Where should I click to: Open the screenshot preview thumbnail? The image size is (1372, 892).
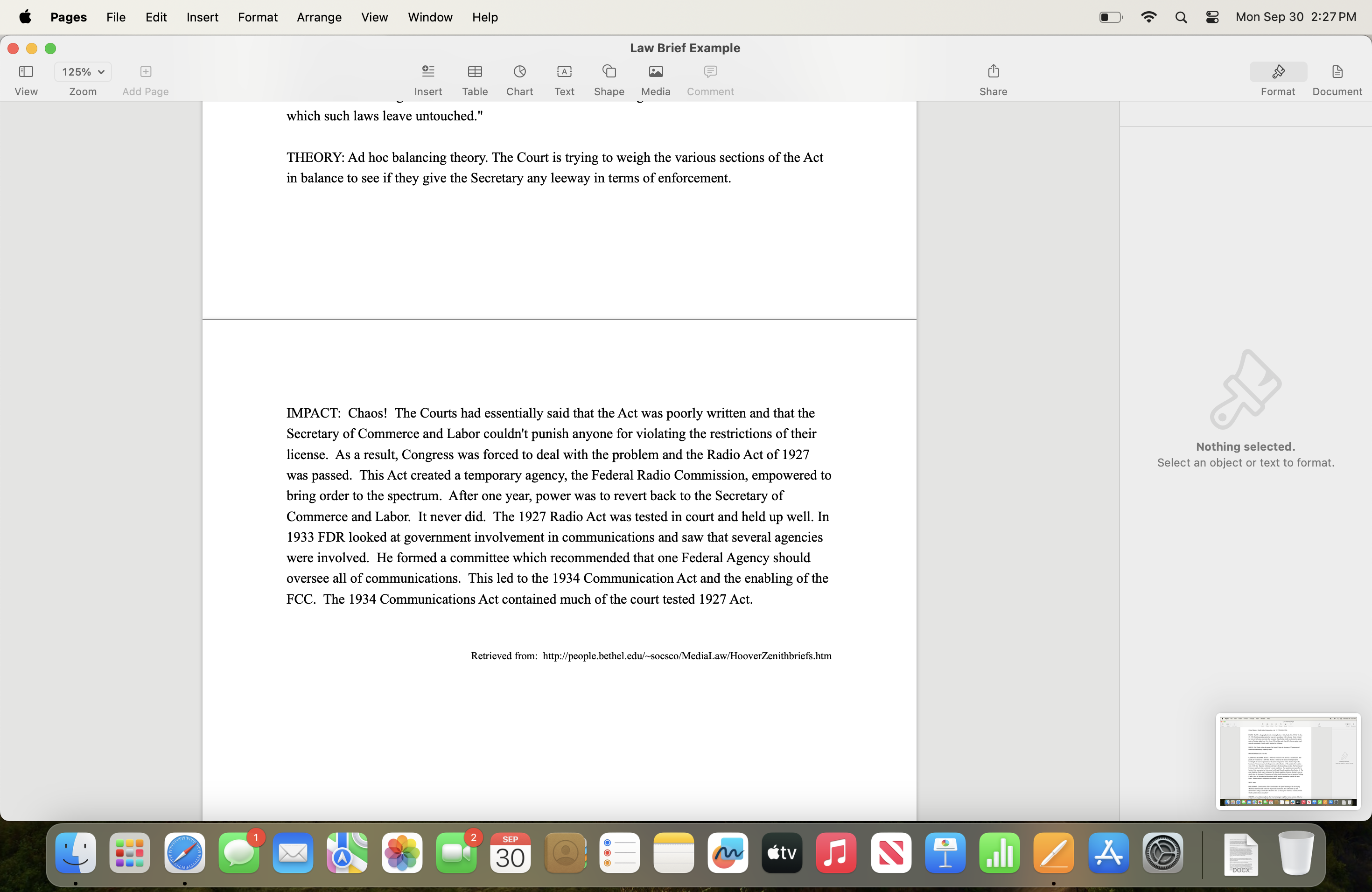(1287, 760)
